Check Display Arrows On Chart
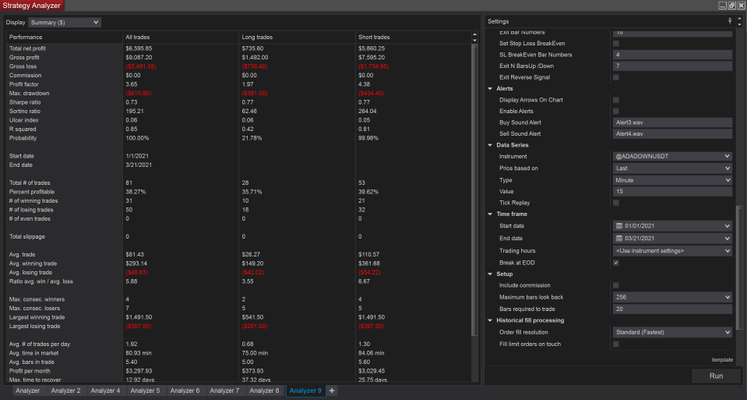The width and height of the screenshot is (747, 400). [x=616, y=100]
